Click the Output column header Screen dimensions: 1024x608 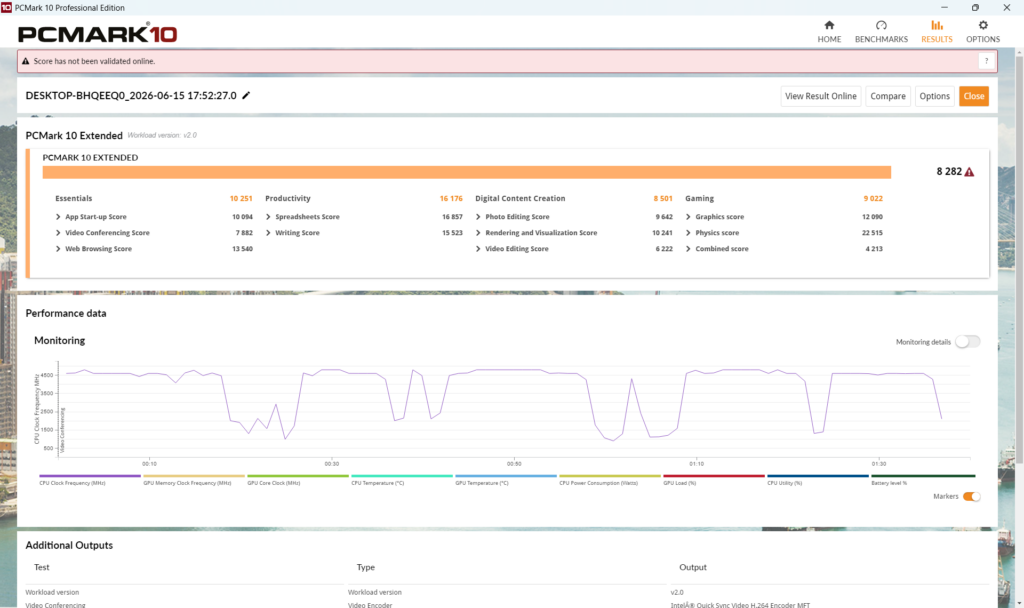693,568
